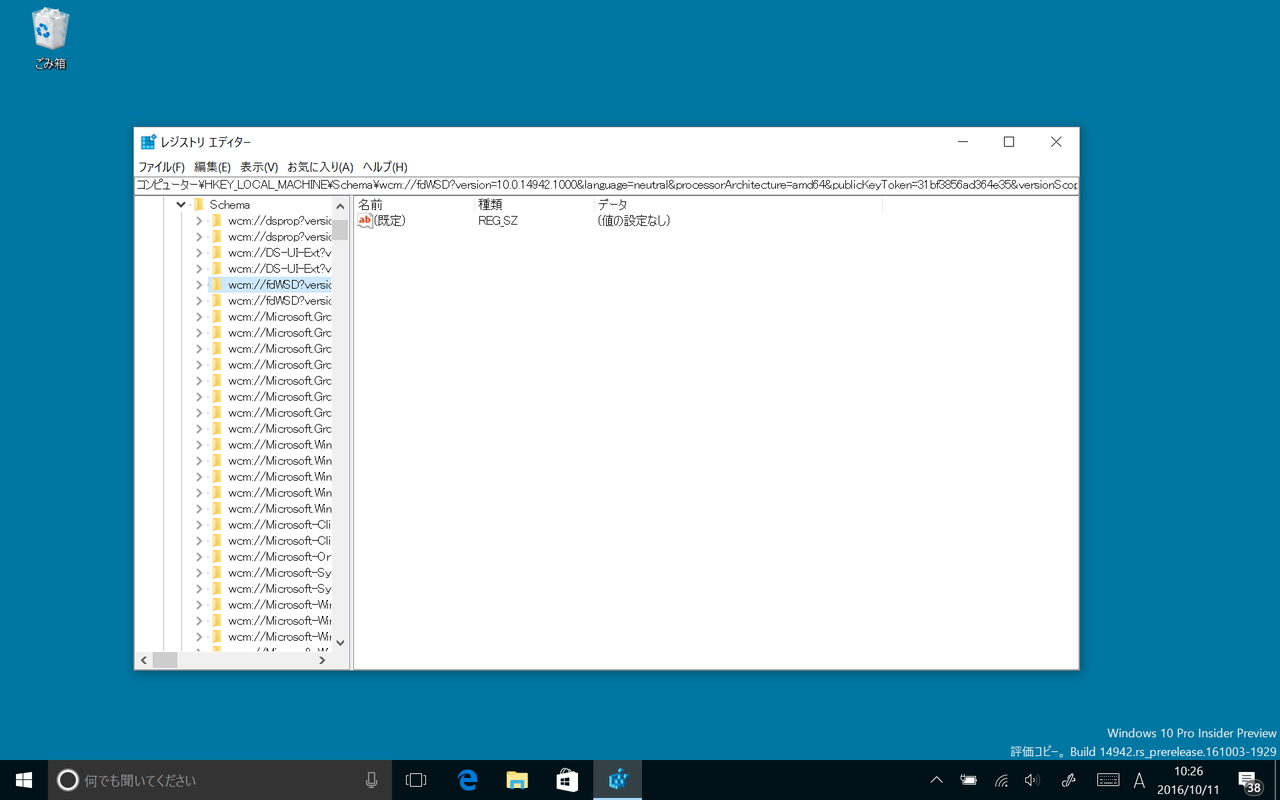Collapse the Schema key in the tree

point(181,205)
